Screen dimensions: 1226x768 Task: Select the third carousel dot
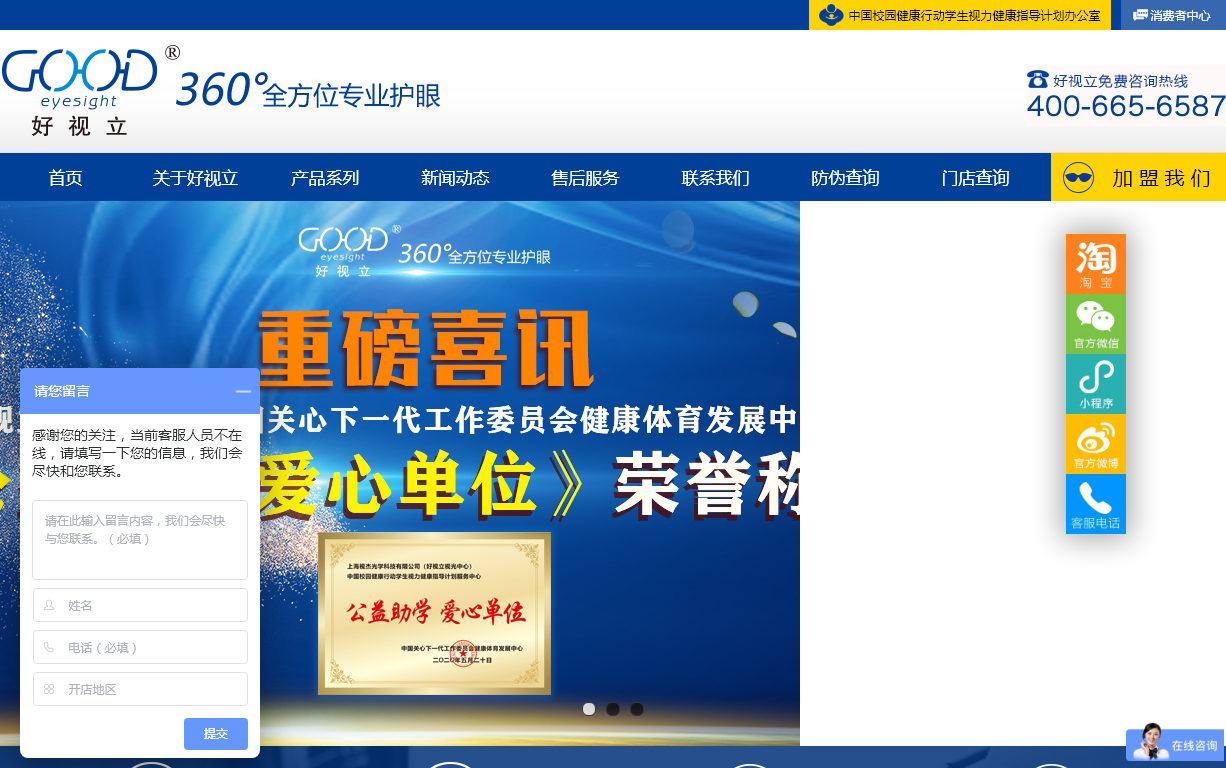(x=637, y=709)
